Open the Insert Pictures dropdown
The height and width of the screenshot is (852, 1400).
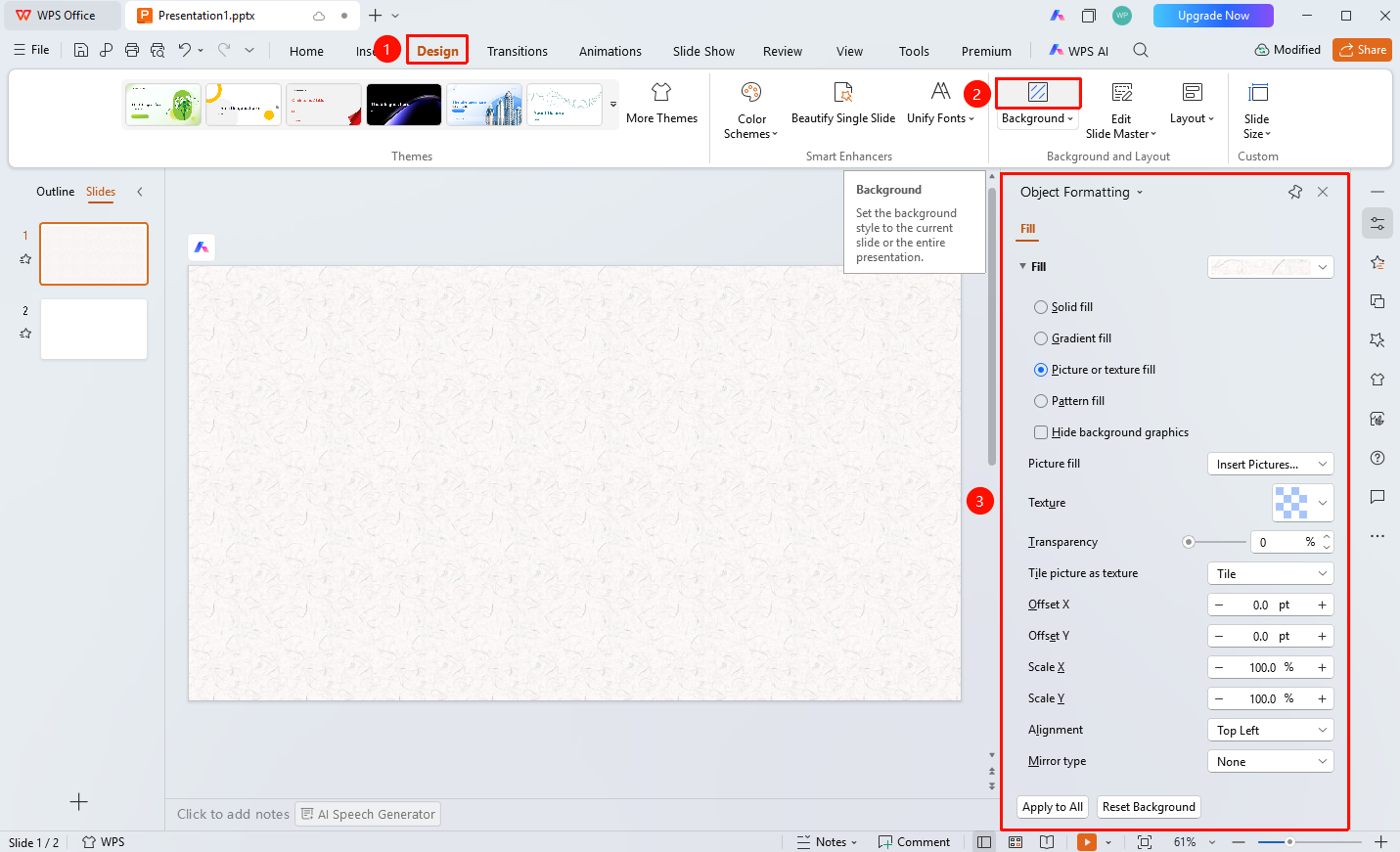tap(1271, 465)
